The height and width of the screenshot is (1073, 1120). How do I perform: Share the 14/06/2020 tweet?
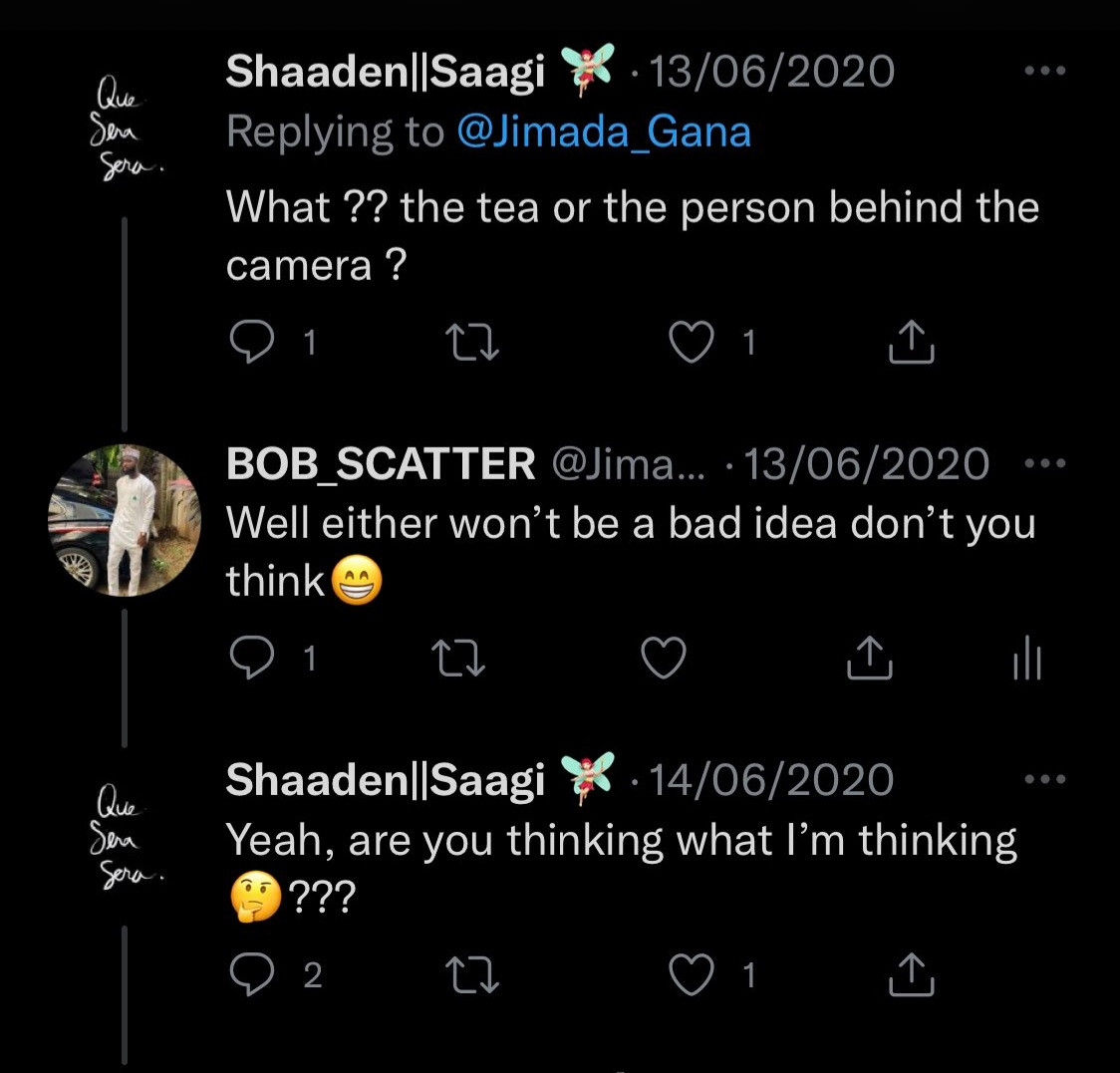click(x=911, y=975)
